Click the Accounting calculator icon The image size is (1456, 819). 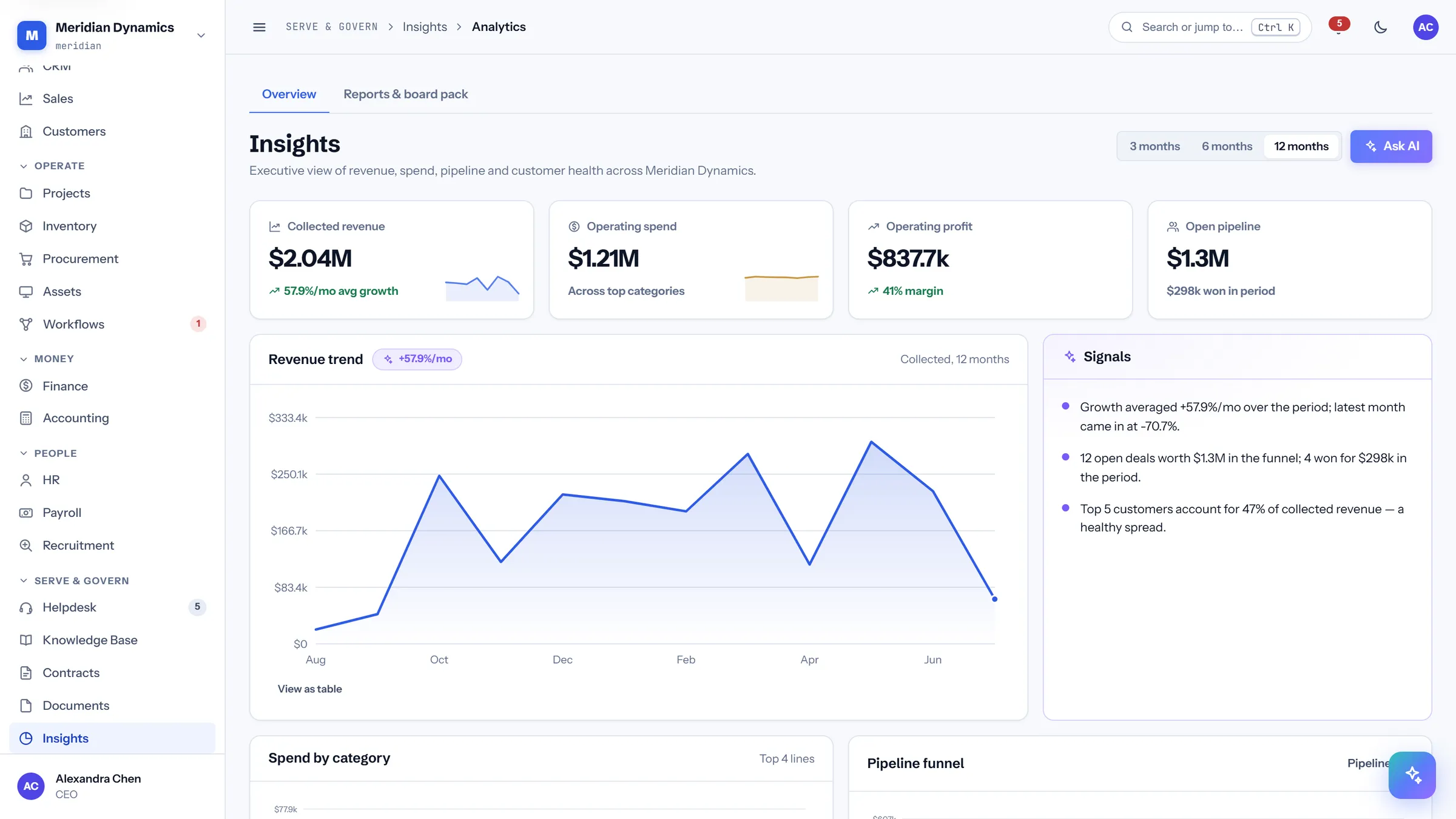(x=25, y=418)
